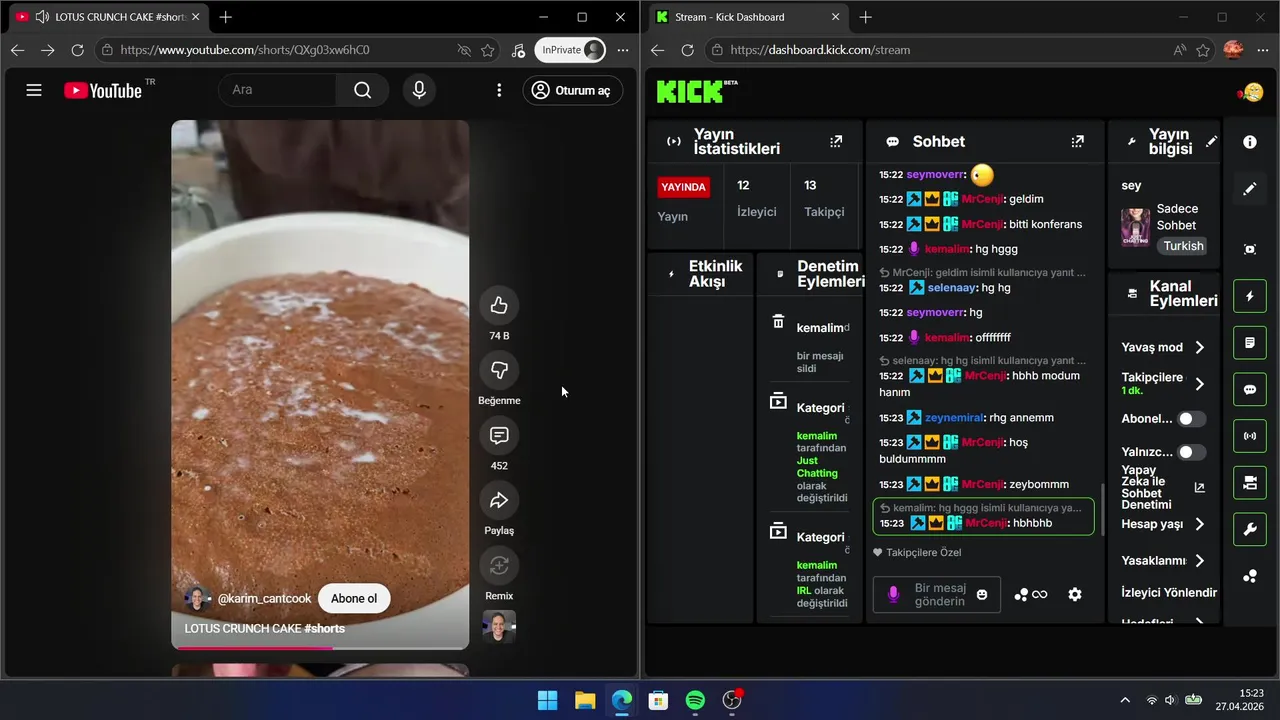Click the #shorts hashtag link
Screen dimensions: 1280x720
coord(324,629)
